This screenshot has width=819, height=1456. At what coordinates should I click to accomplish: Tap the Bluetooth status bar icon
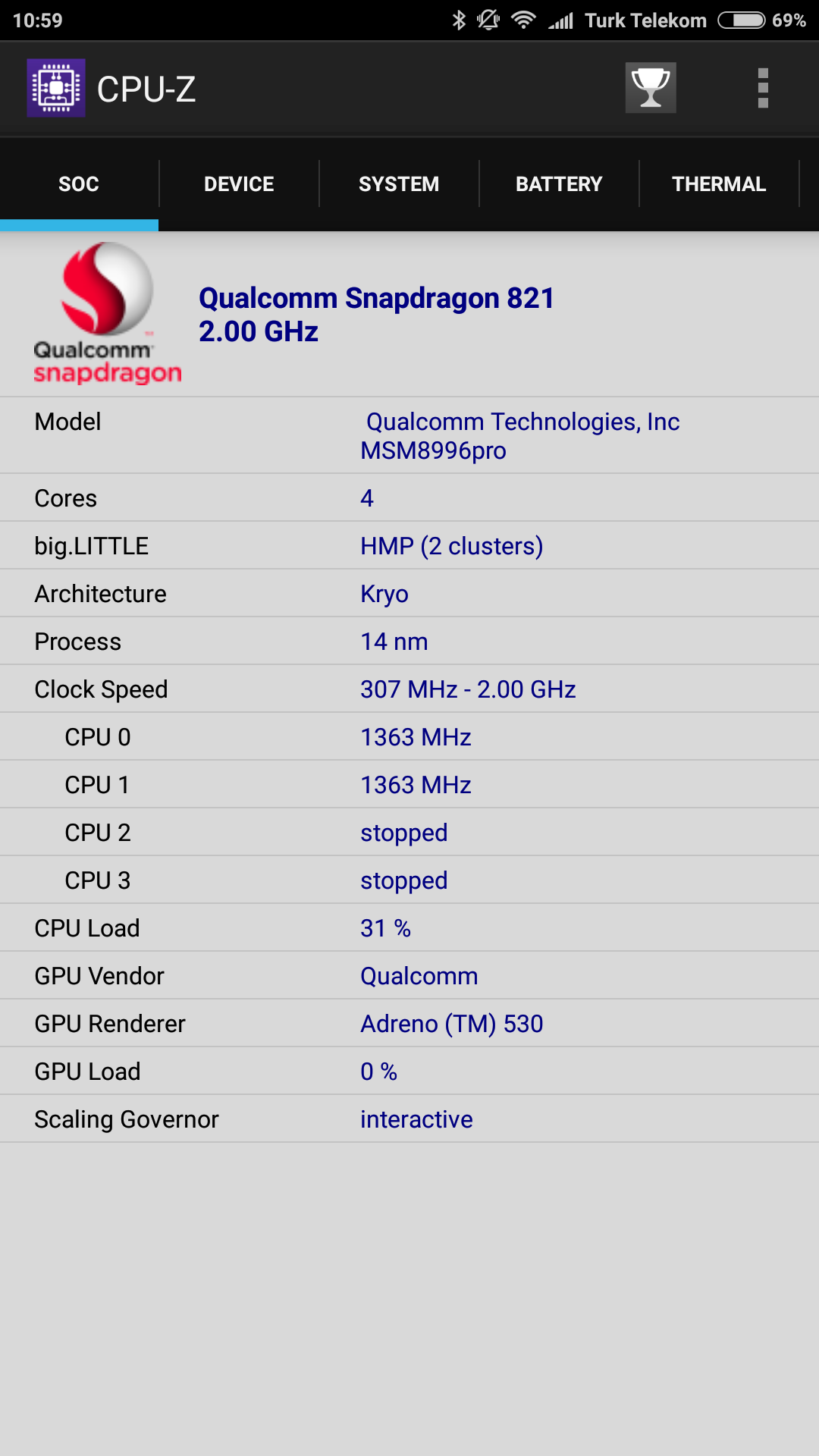click(459, 20)
